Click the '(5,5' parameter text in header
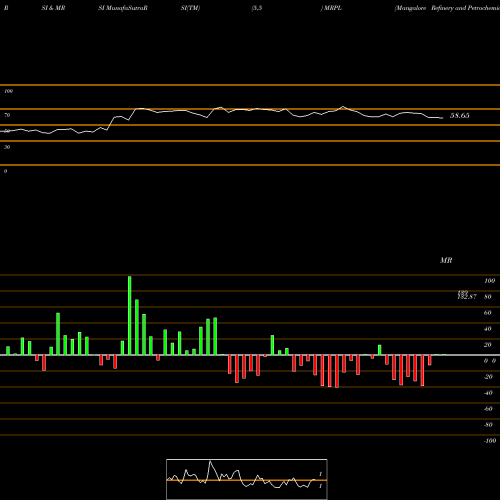 pyautogui.click(x=257, y=8)
